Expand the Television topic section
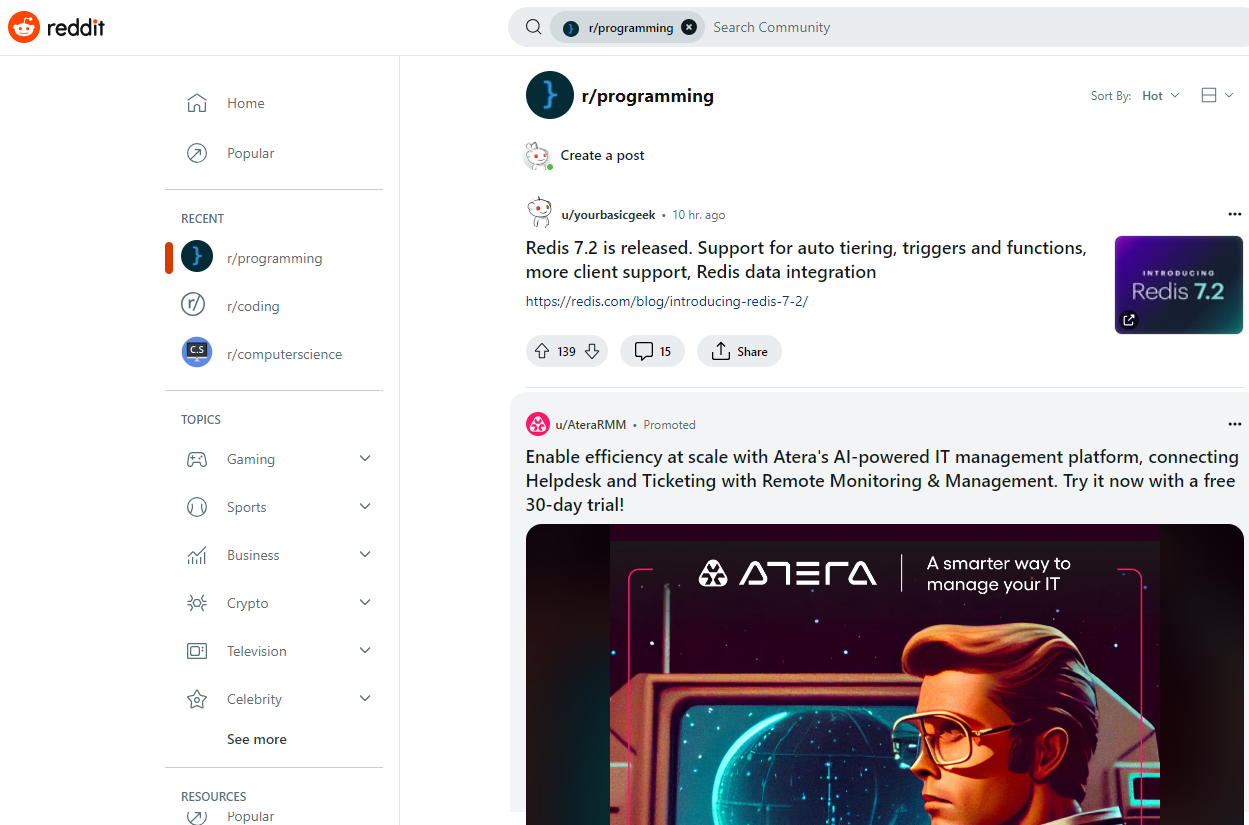 [365, 651]
